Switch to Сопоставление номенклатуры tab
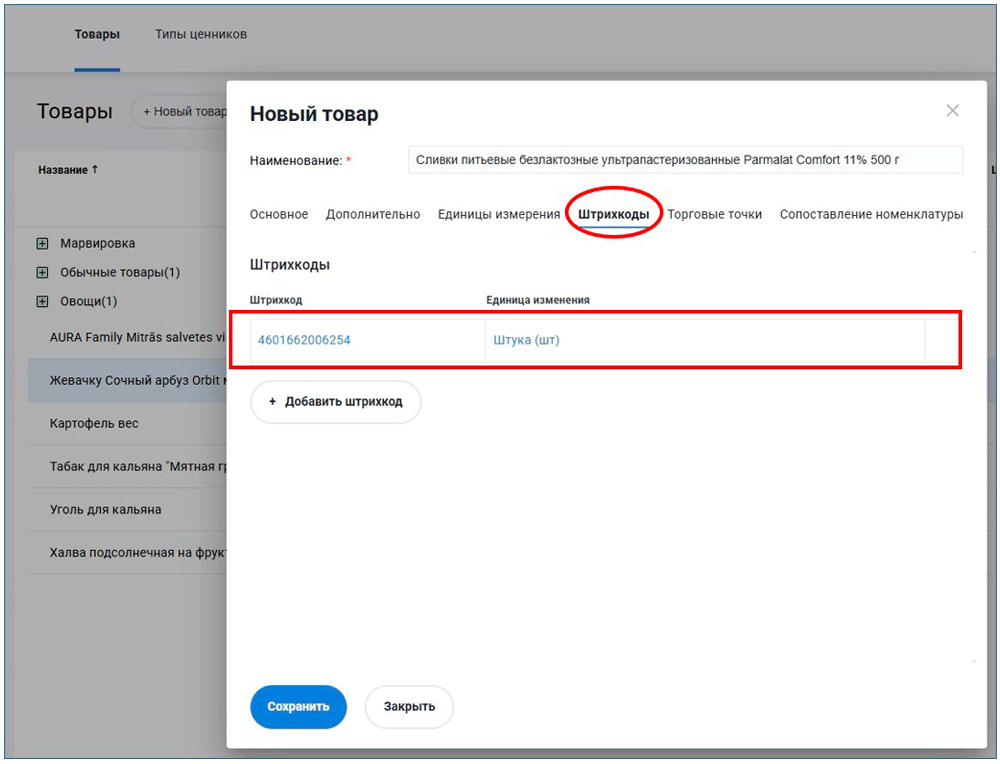This screenshot has height=764, width=1000. coord(871,214)
